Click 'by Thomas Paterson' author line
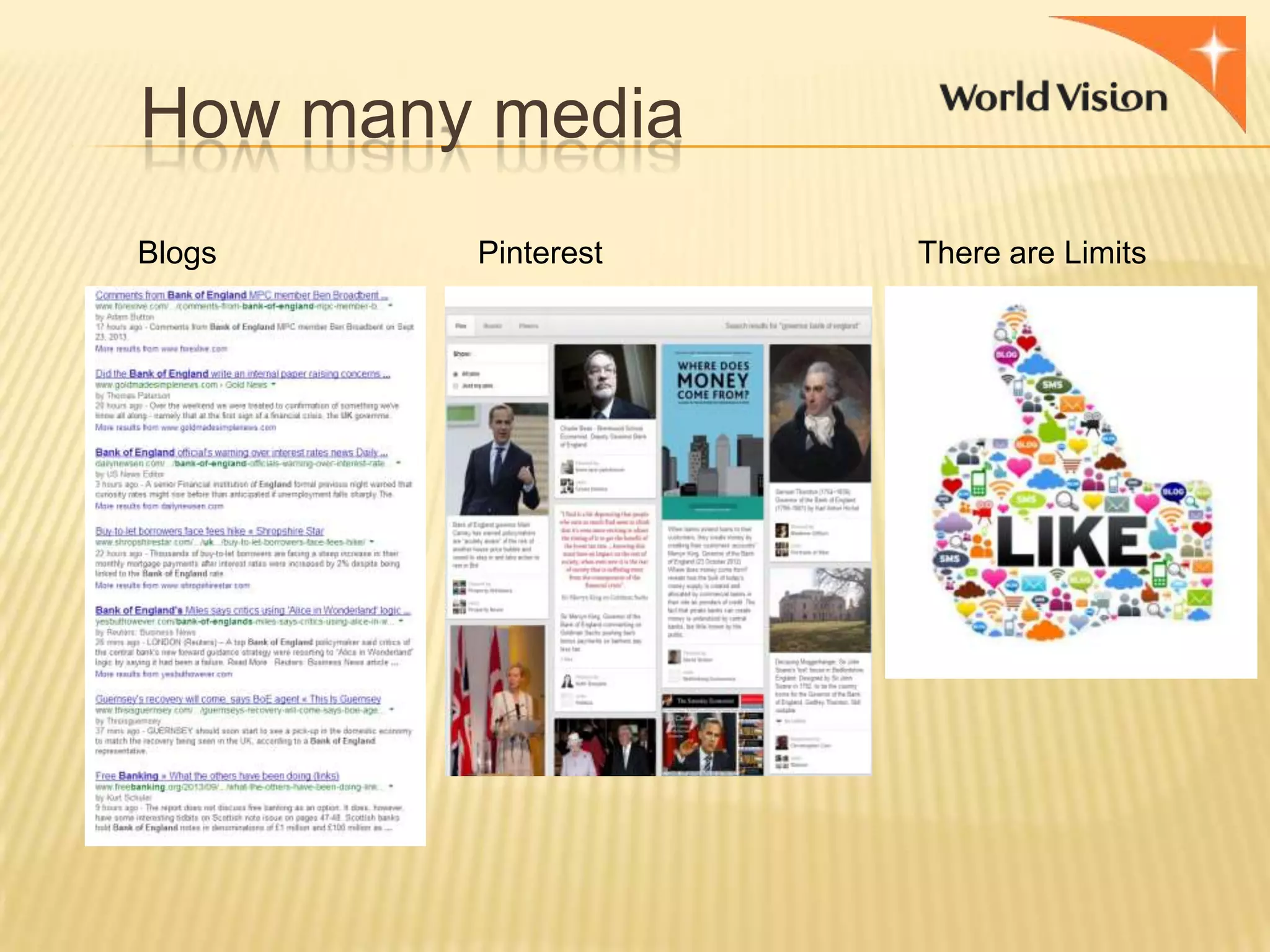This screenshot has width=1270, height=952. (133, 395)
